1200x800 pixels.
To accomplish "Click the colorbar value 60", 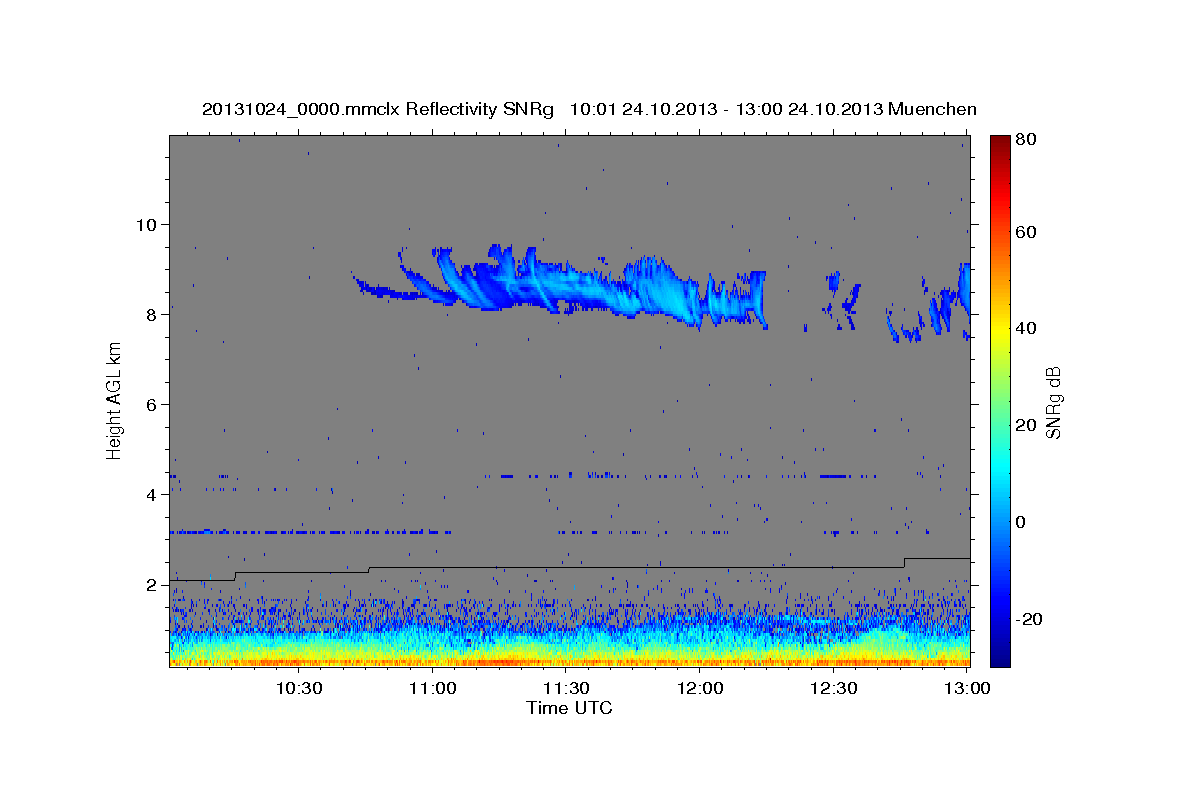I will click(x=1026, y=231).
